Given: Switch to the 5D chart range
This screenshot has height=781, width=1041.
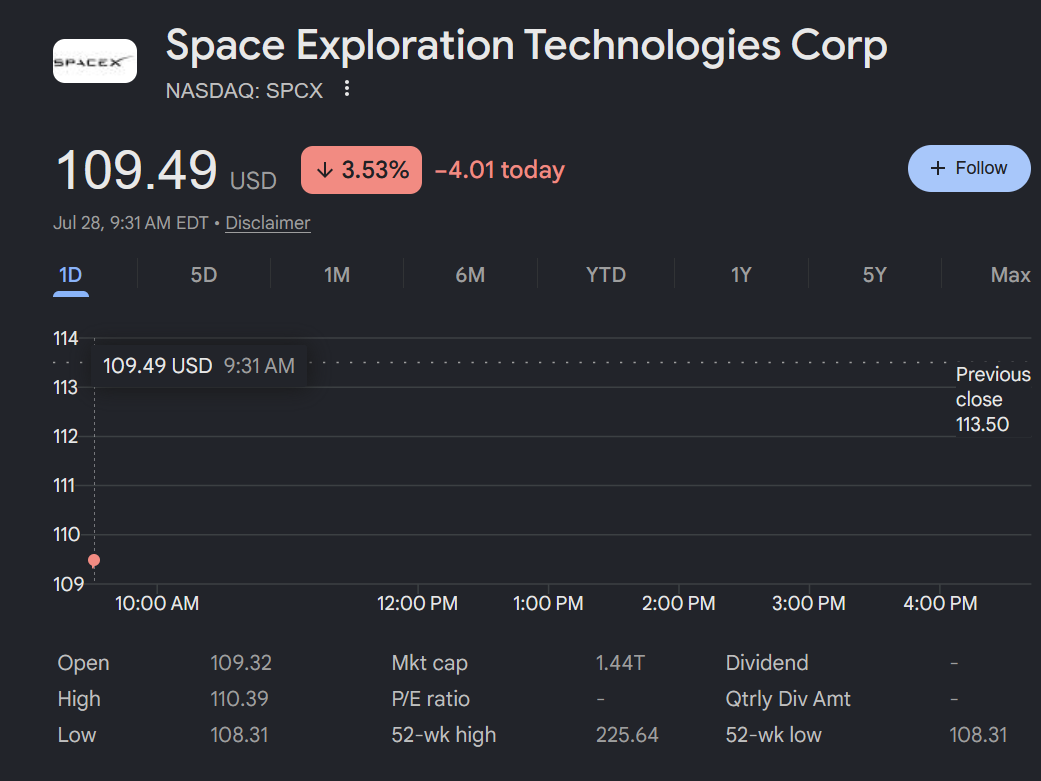Looking at the screenshot, I should [x=204, y=275].
